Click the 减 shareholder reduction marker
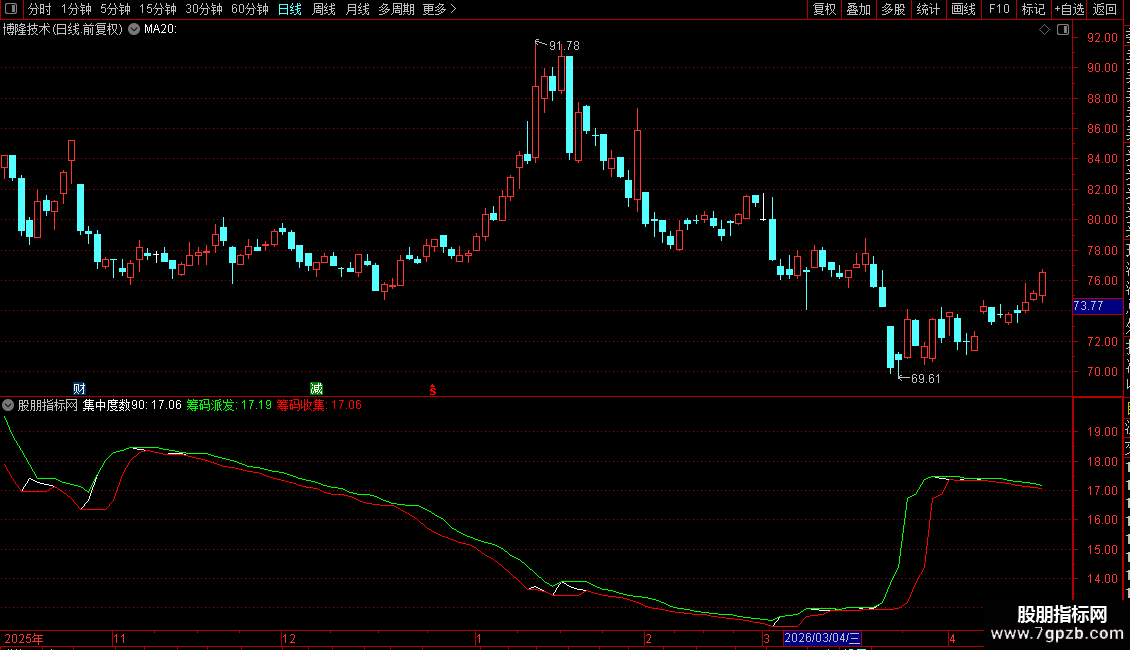1130x650 pixels. [316, 388]
